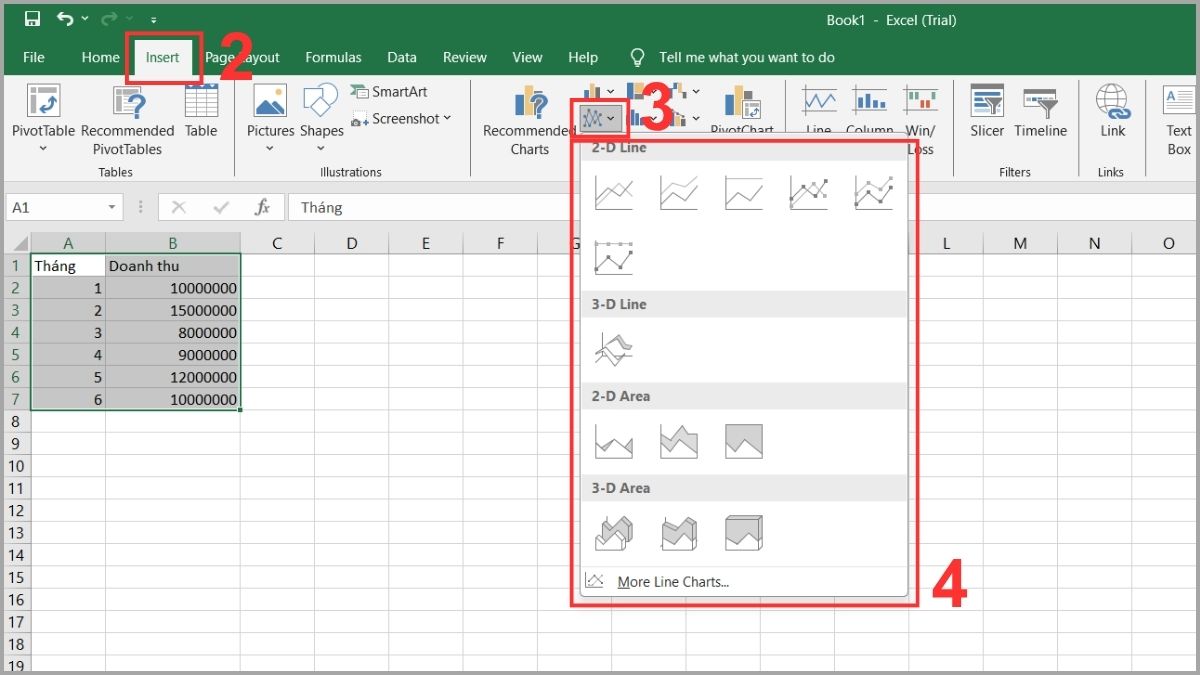The width and height of the screenshot is (1200, 675).
Task: Pick the Stacked Area chart in 2-D Area
Action: [678, 441]
